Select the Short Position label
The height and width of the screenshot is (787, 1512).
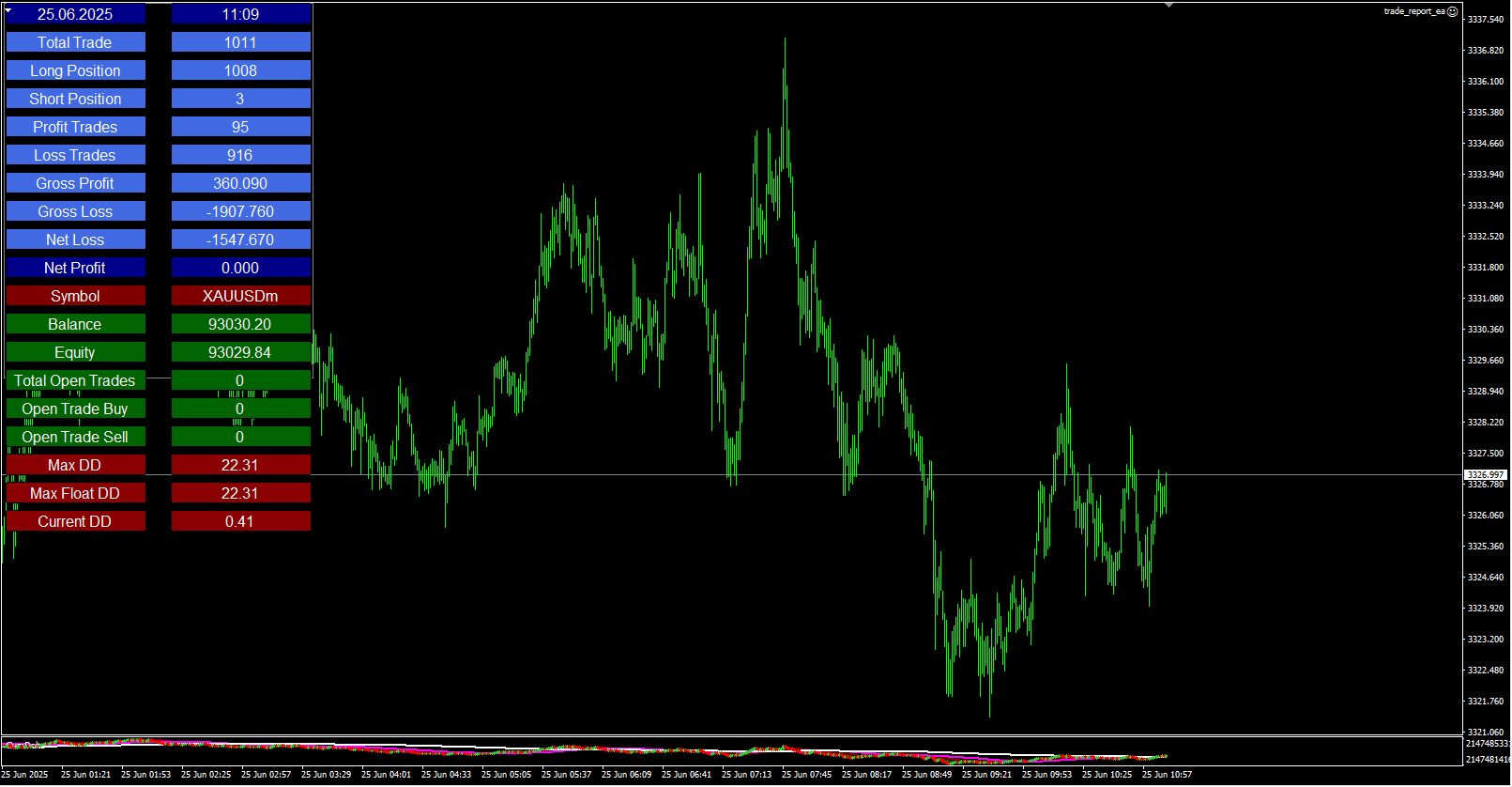pyautogui.click(x=75, y=99)
